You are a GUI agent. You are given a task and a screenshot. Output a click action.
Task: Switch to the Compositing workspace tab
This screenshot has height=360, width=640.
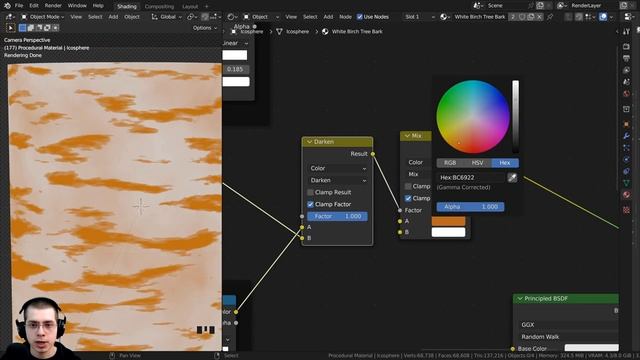pos(159,7)
